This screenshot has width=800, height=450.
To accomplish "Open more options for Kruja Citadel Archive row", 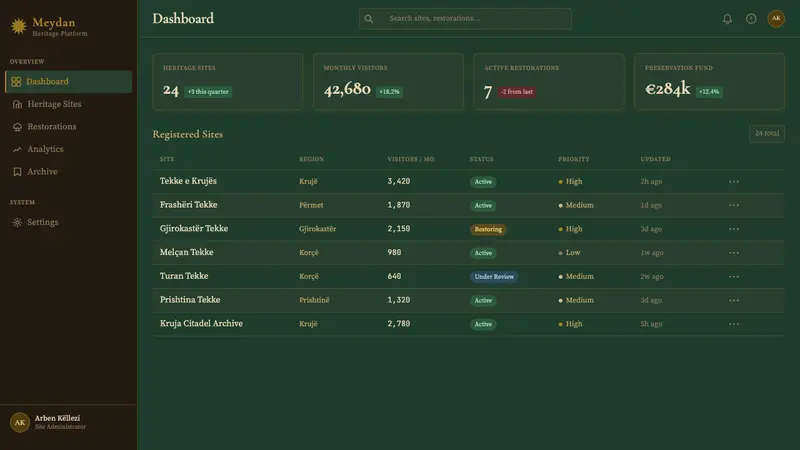I will click(734, 324).
